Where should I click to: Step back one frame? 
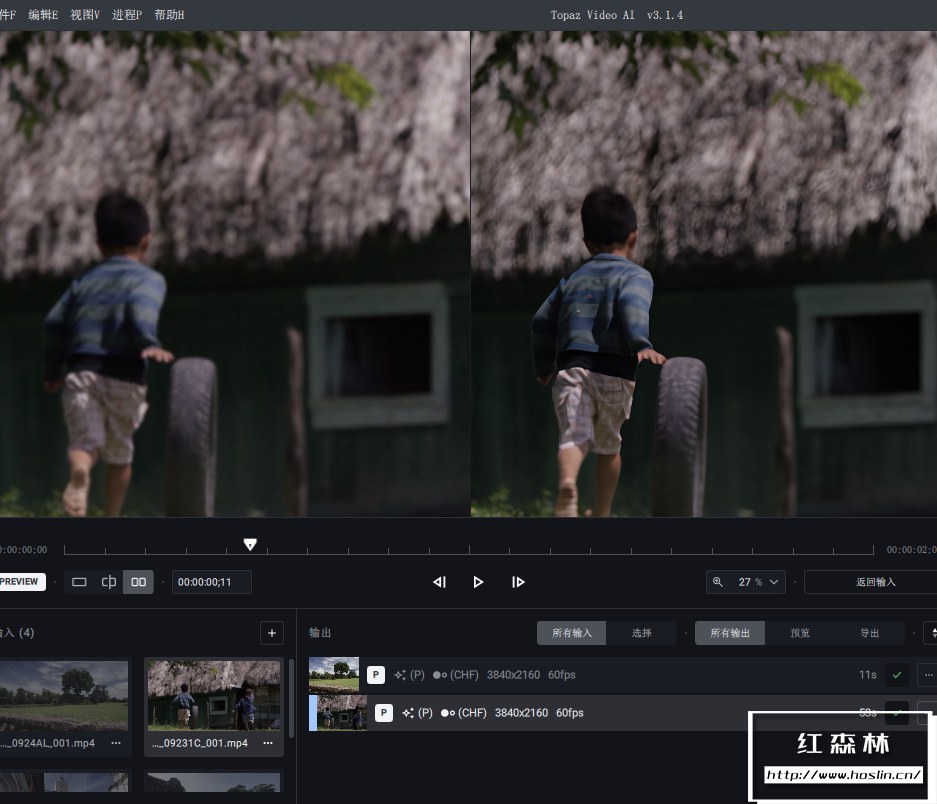439,582
